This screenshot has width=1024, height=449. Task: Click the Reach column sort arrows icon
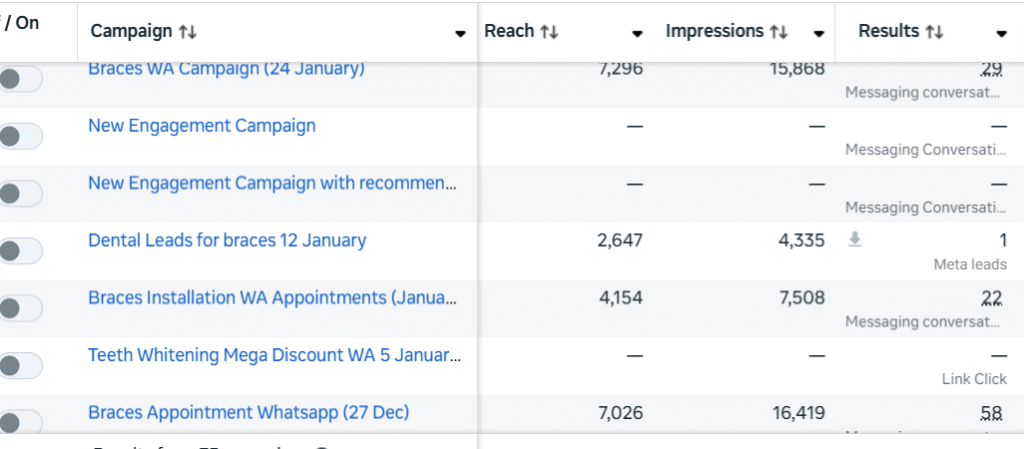[x=549, y=32]
